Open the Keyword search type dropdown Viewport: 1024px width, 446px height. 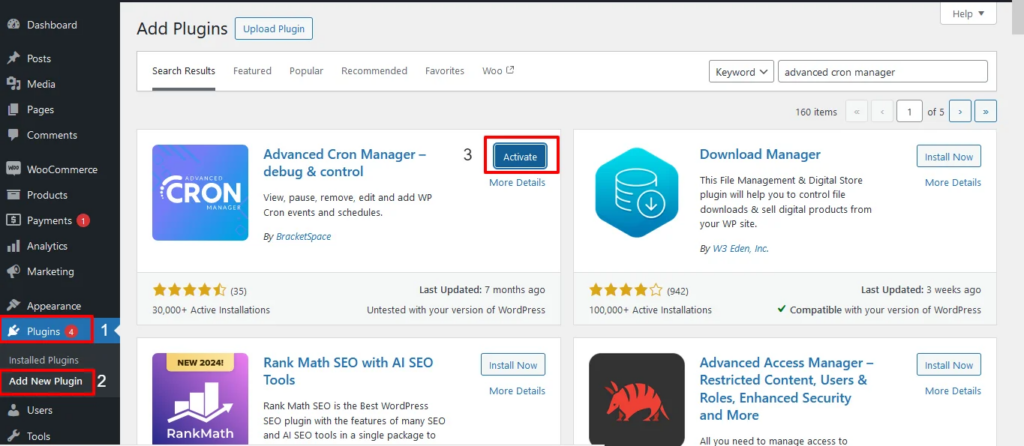point(741,72)
